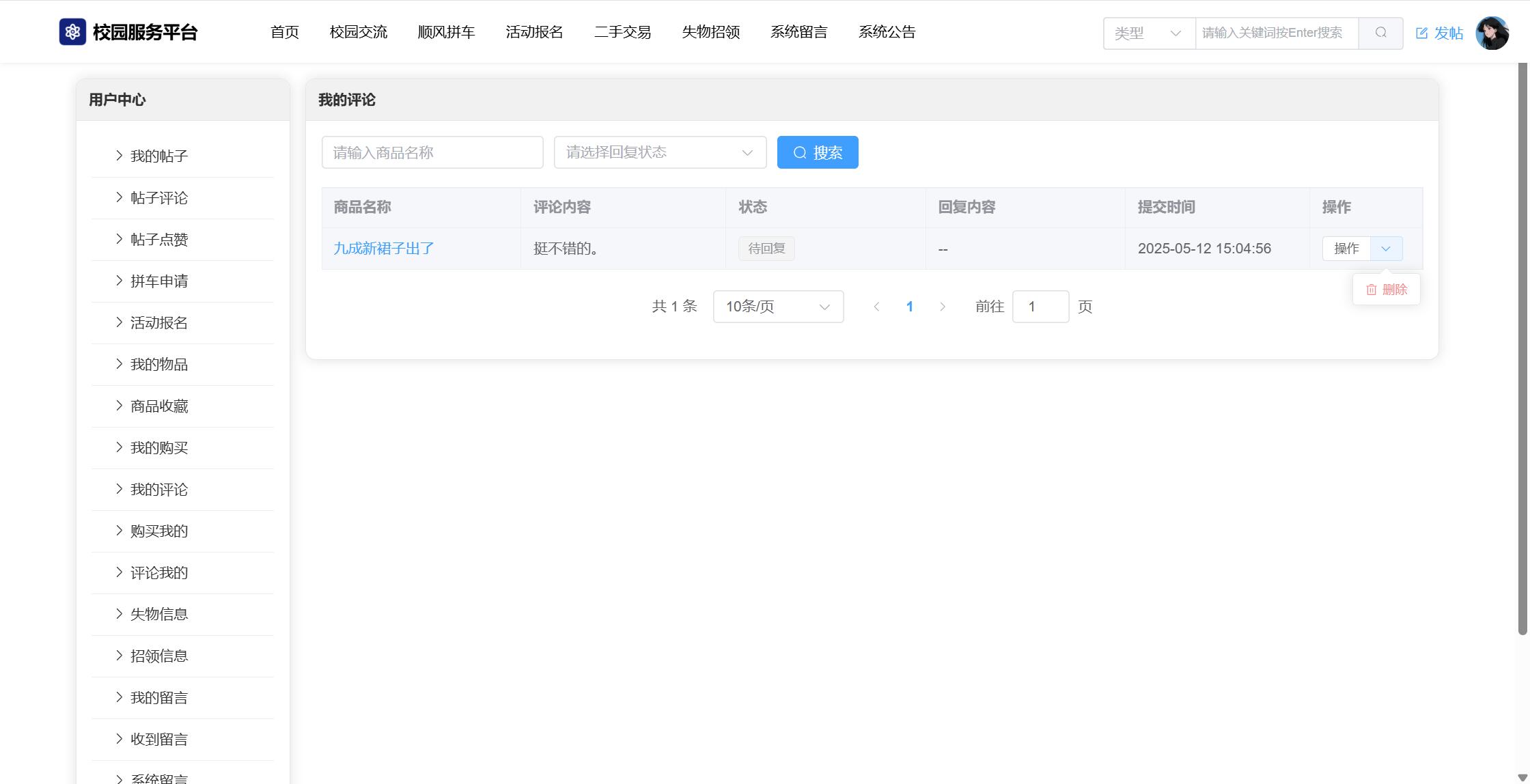
Task: Open the 类型 search category dropdown
Action: coord(1148,33)
